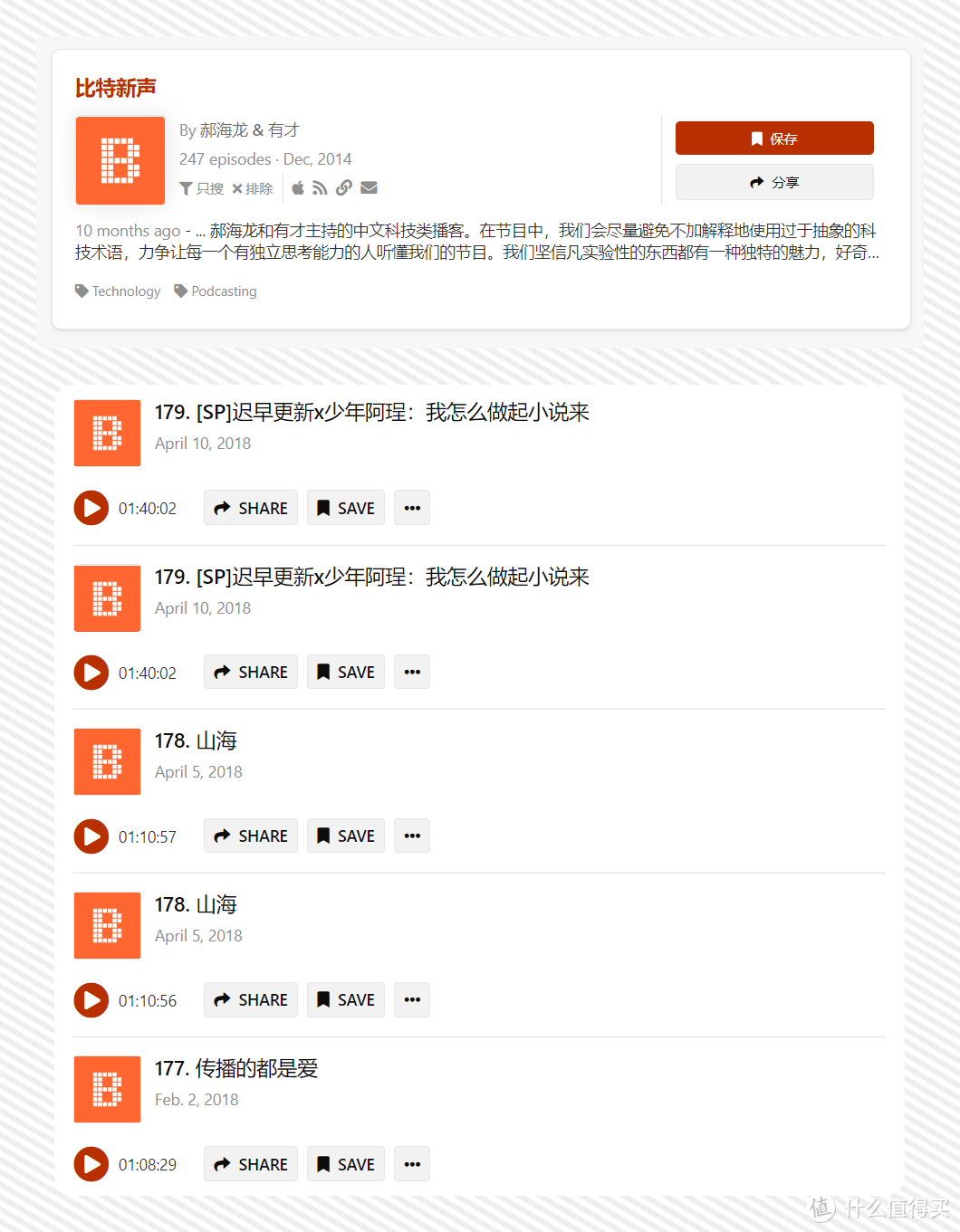Screen dimensions: 960x1232
Task: Open more options for episode 178. 山海
Action: (411, 836)
